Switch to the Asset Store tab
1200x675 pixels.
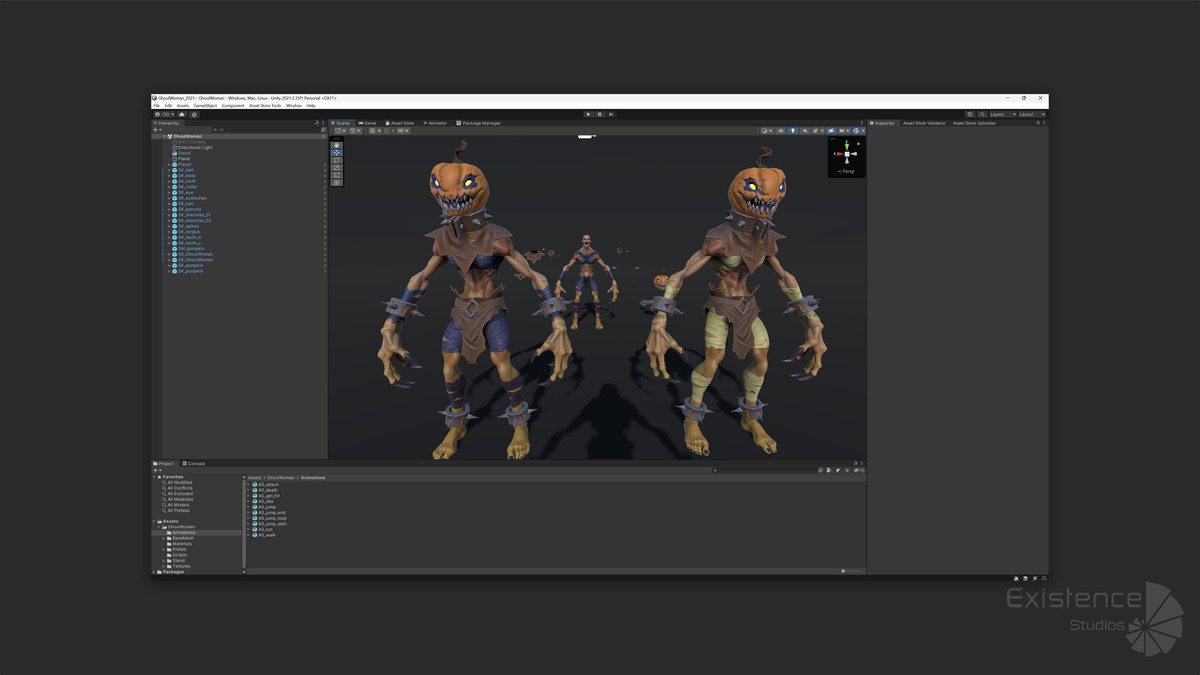(399, 123)
